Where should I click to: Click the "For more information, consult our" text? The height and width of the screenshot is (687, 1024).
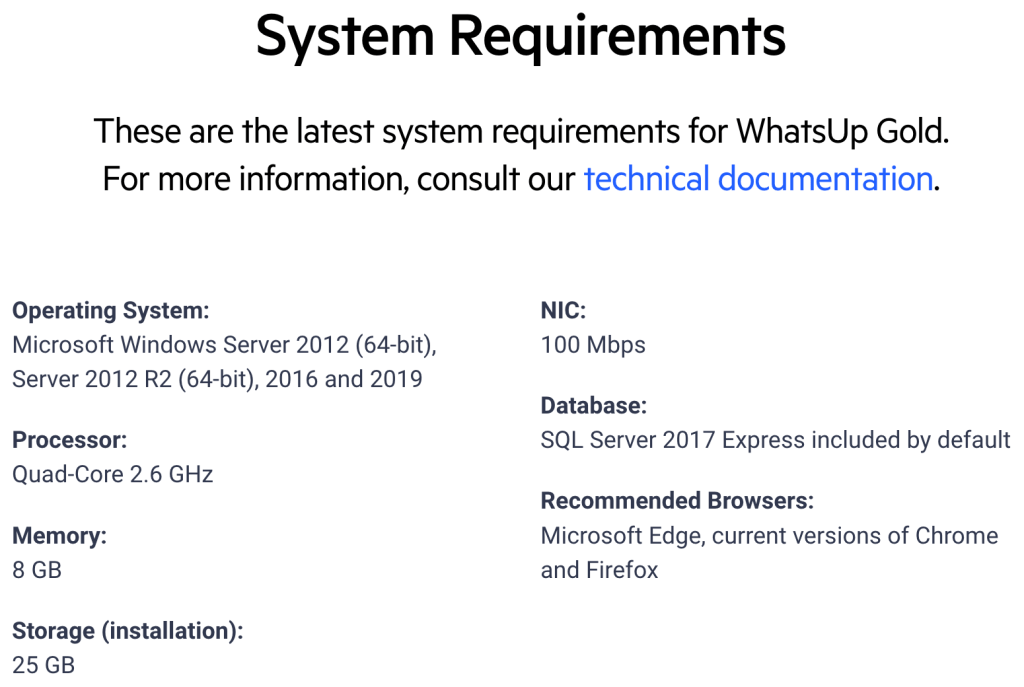point(340,179)
